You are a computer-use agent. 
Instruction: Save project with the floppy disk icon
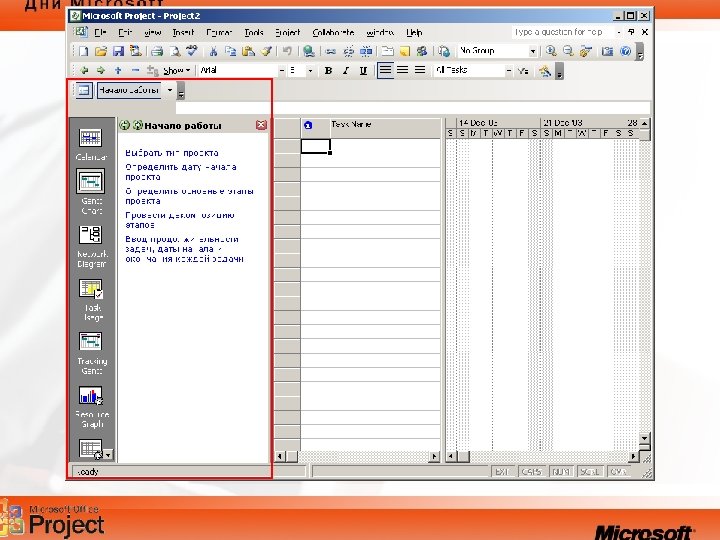pos(118,51)
